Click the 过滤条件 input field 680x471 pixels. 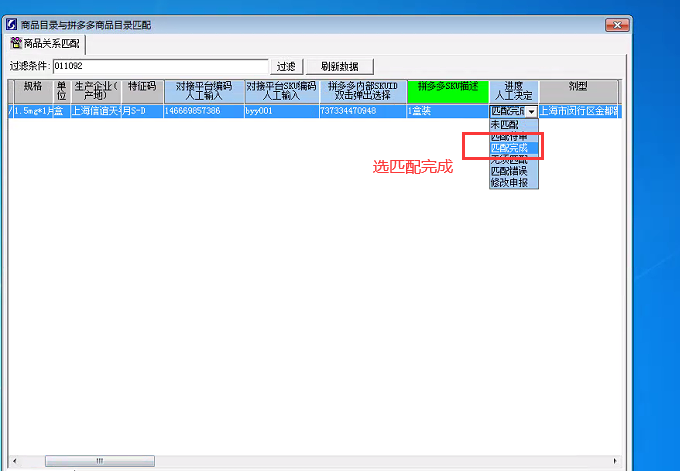pyautogui.click(x=160, y=66)
